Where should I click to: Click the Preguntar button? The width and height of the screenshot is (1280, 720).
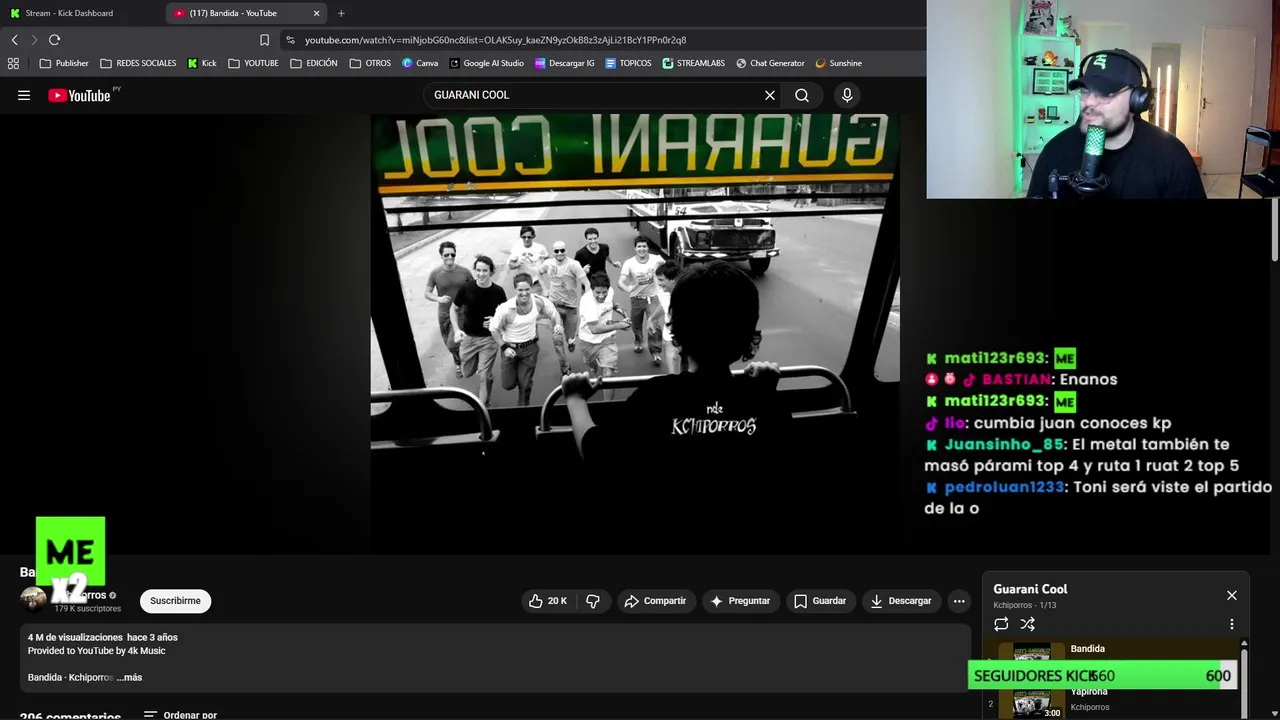740,601
